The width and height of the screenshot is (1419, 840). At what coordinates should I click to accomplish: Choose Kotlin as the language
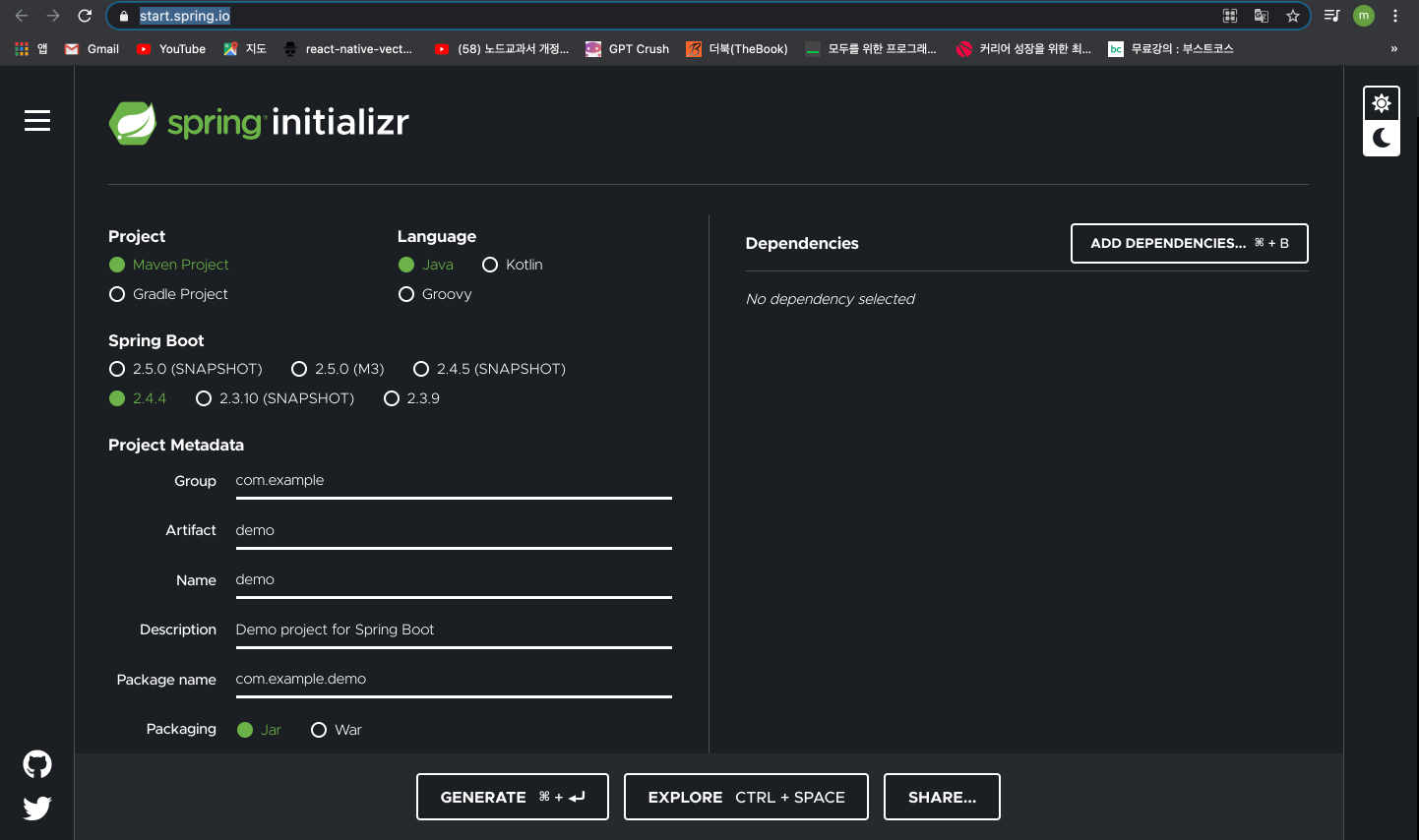513,265
